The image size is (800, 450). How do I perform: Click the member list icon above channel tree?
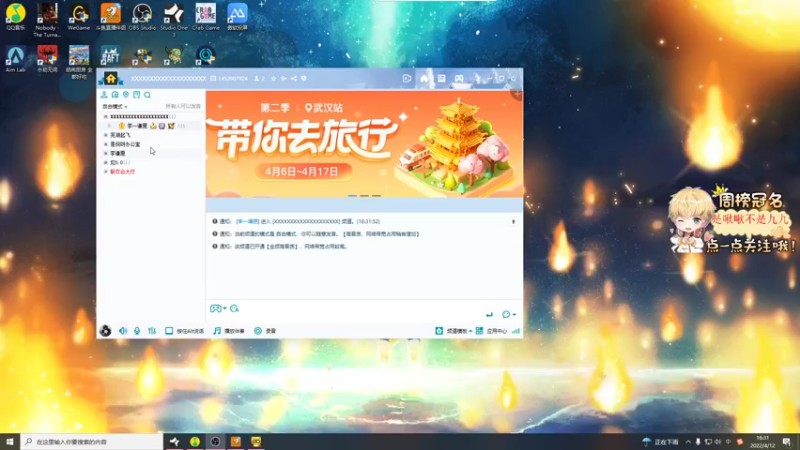pyautogui.click(x=104, y=95)
